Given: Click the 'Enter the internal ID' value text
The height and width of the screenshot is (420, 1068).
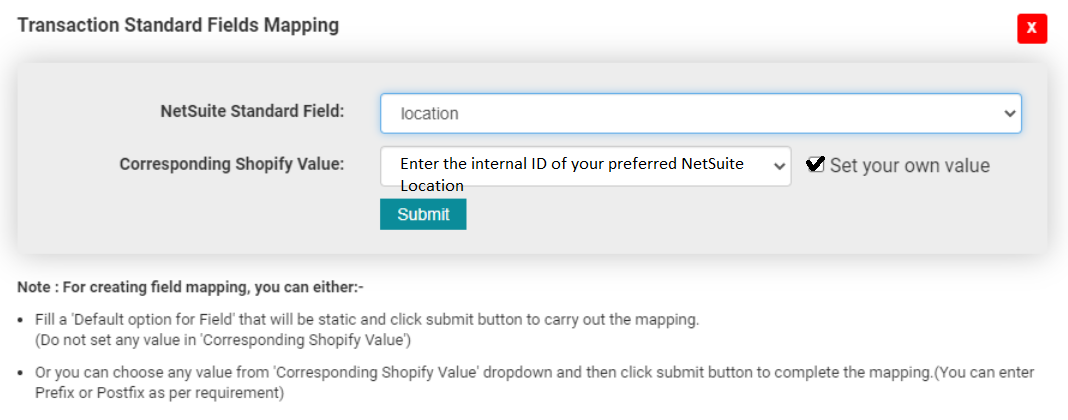Looking at the screenshot, I should tap(571, 164).
